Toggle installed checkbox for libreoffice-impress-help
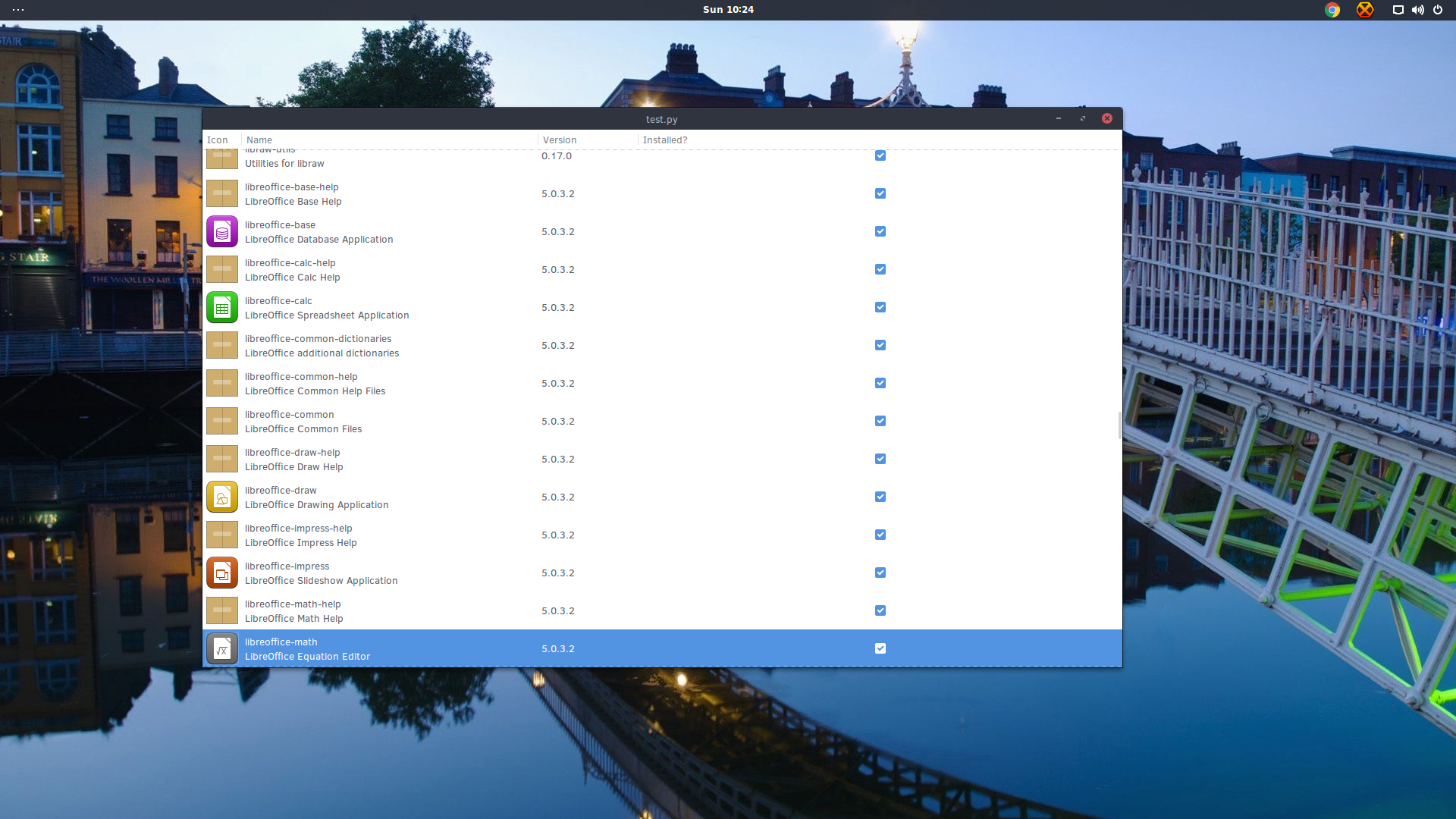The height and width of the screenshot is (819, 1456). [880, 535]
